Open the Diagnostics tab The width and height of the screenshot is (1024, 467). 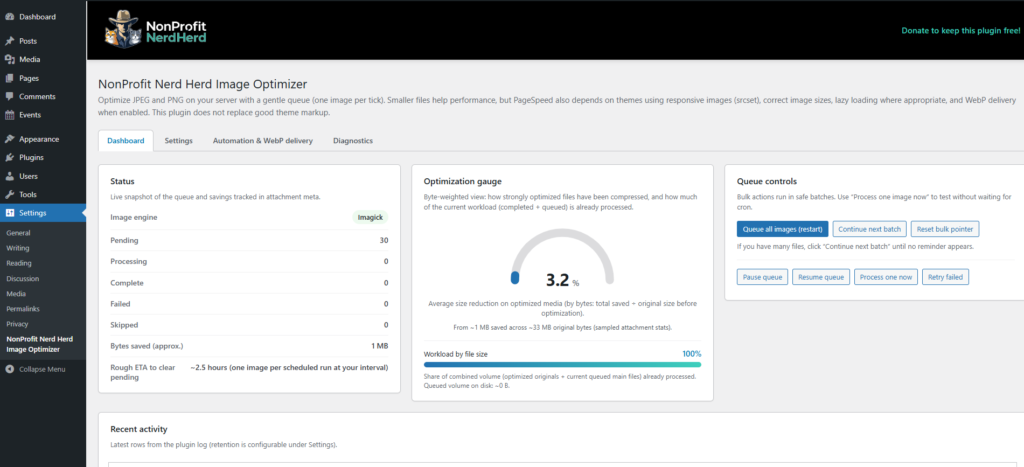353,141
